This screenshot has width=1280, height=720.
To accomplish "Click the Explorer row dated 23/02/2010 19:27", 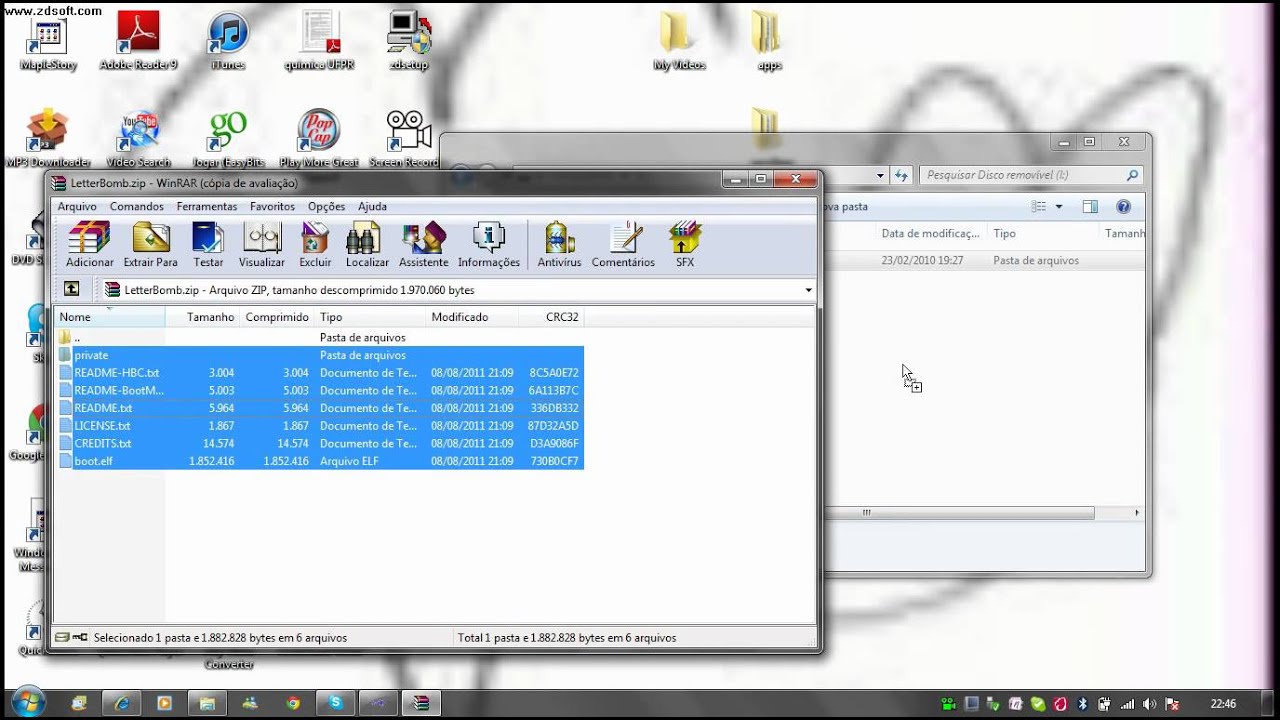I will pyautogui.click(x=985, y=260).
